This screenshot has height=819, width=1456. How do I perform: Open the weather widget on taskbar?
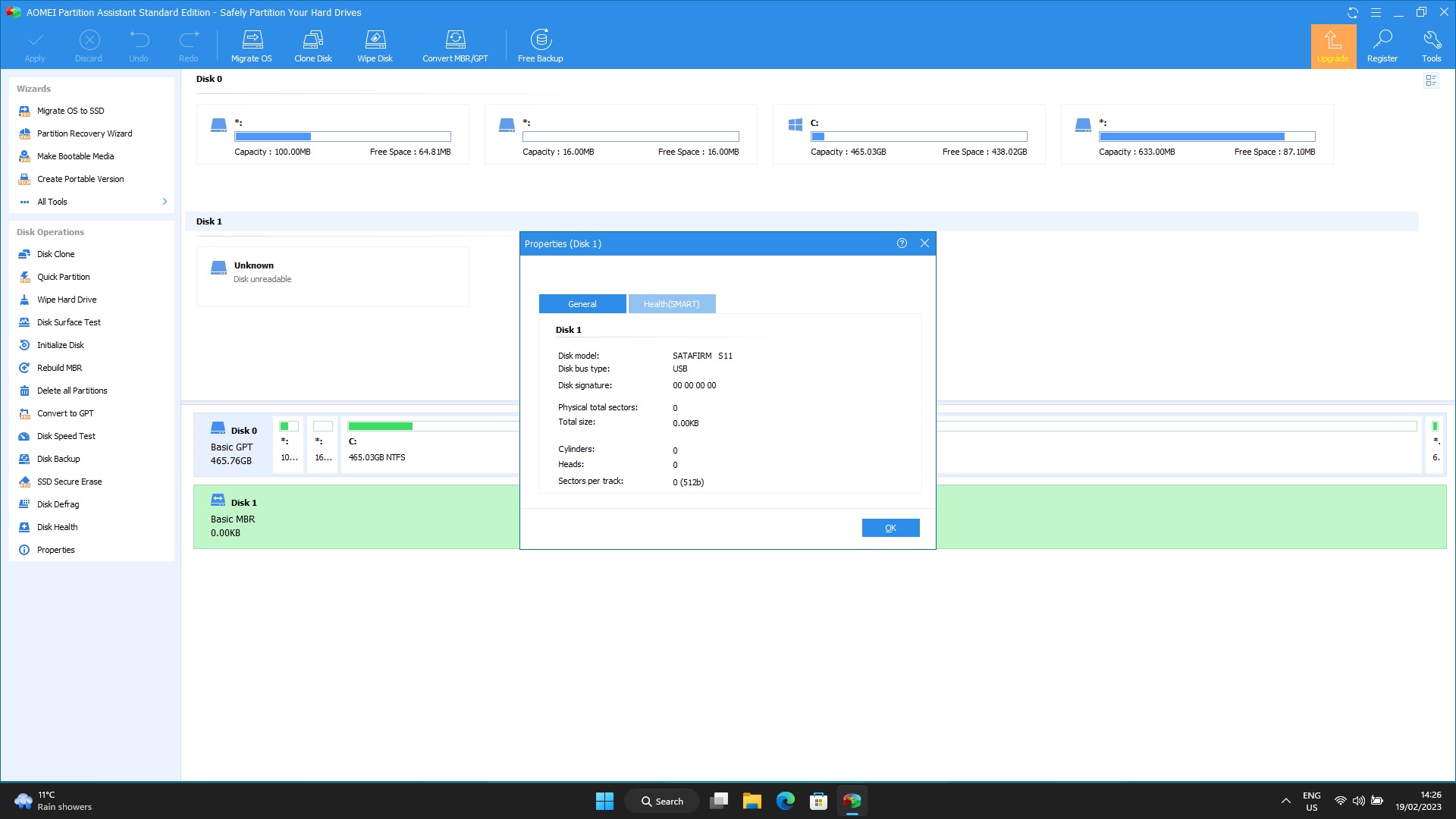[53, 801]
